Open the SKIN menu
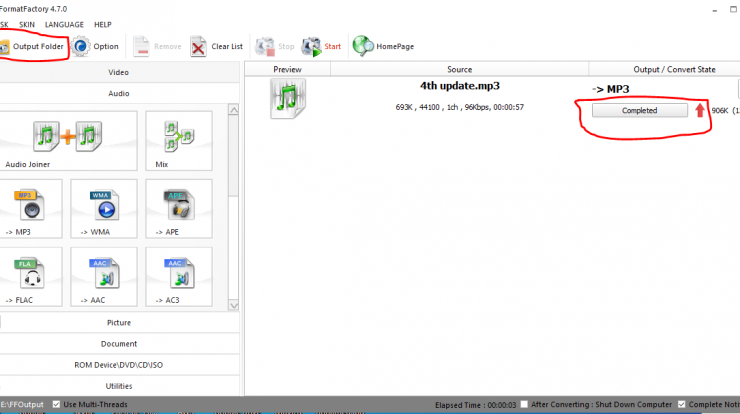Viewport: 740px width, 414px height. point(27,25)
